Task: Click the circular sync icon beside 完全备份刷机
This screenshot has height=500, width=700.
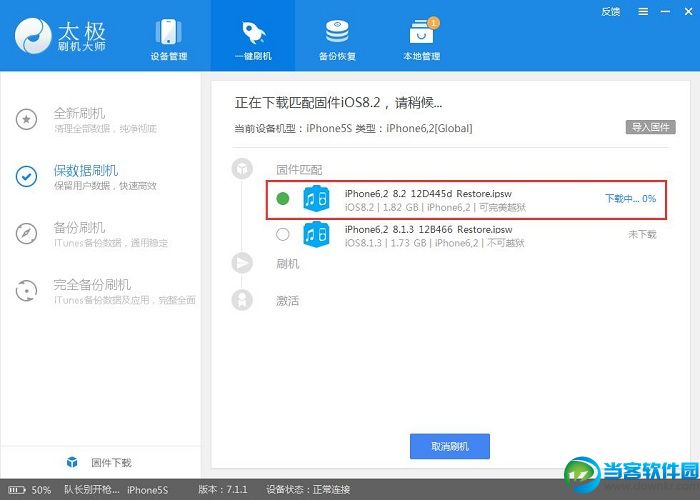Action: [26, 291]
